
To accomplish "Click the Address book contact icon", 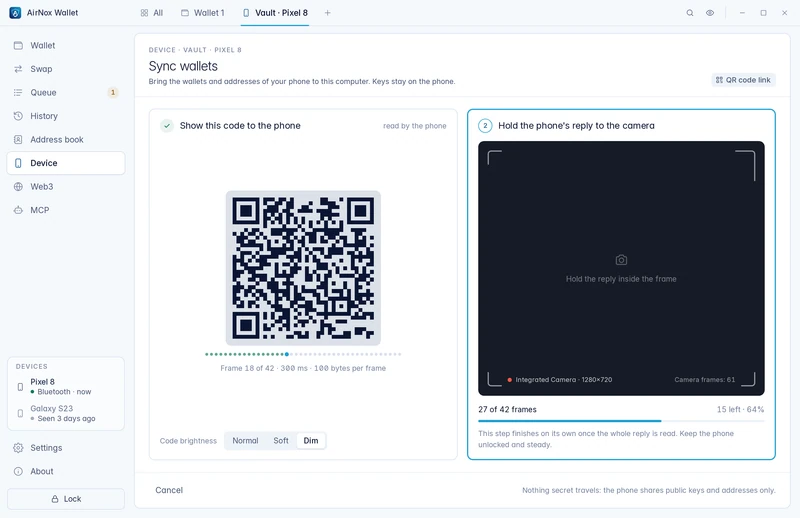I will (18, 139).
